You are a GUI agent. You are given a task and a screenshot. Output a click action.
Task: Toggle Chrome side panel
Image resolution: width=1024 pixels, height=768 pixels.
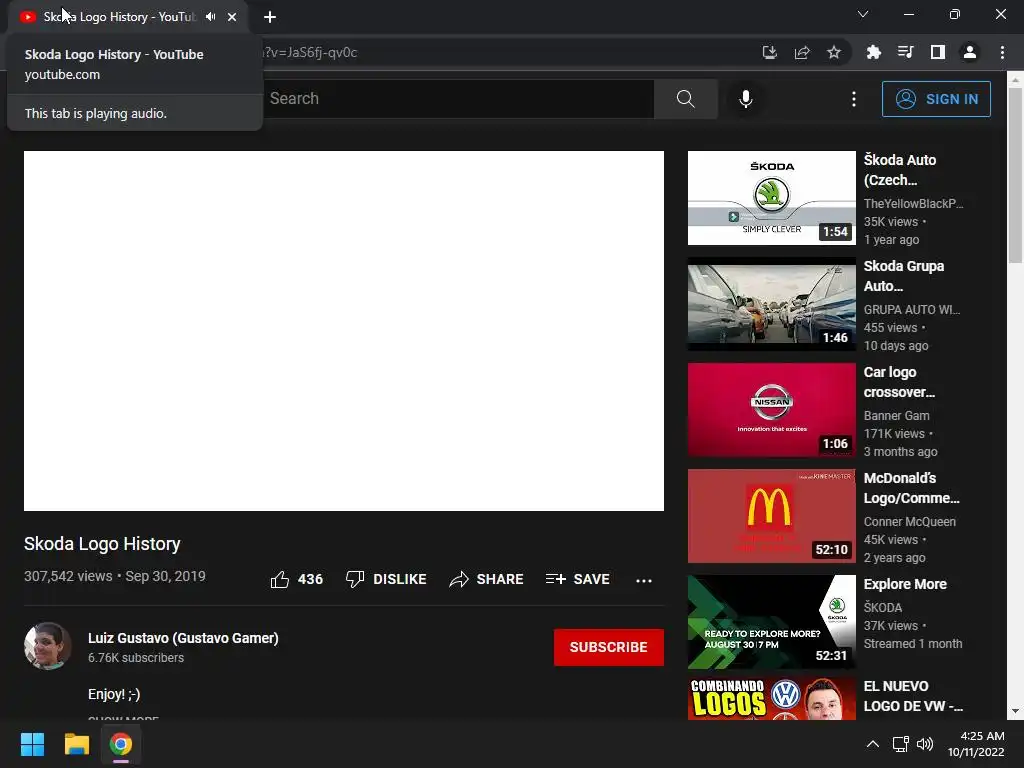[x=938, y=52]
